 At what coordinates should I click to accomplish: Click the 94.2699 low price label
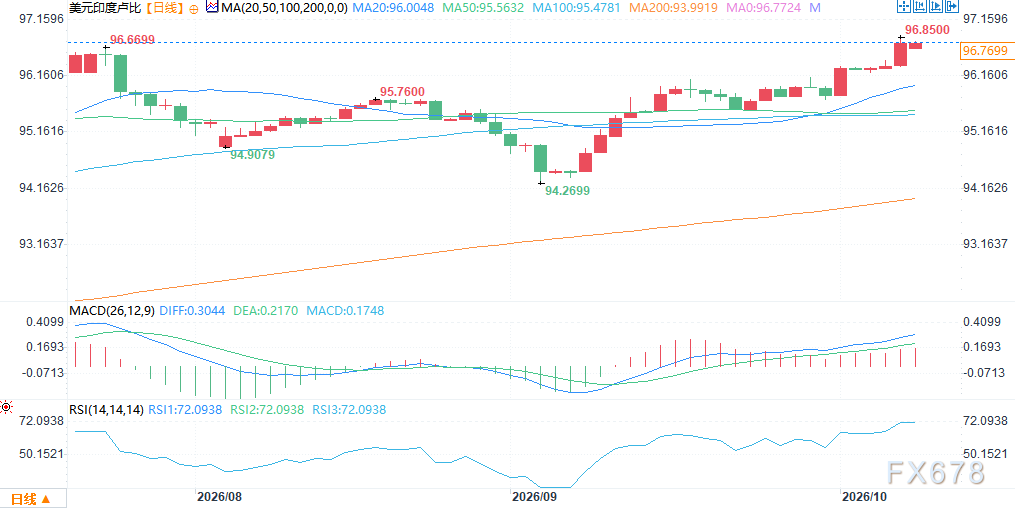[x=567, y=191]
